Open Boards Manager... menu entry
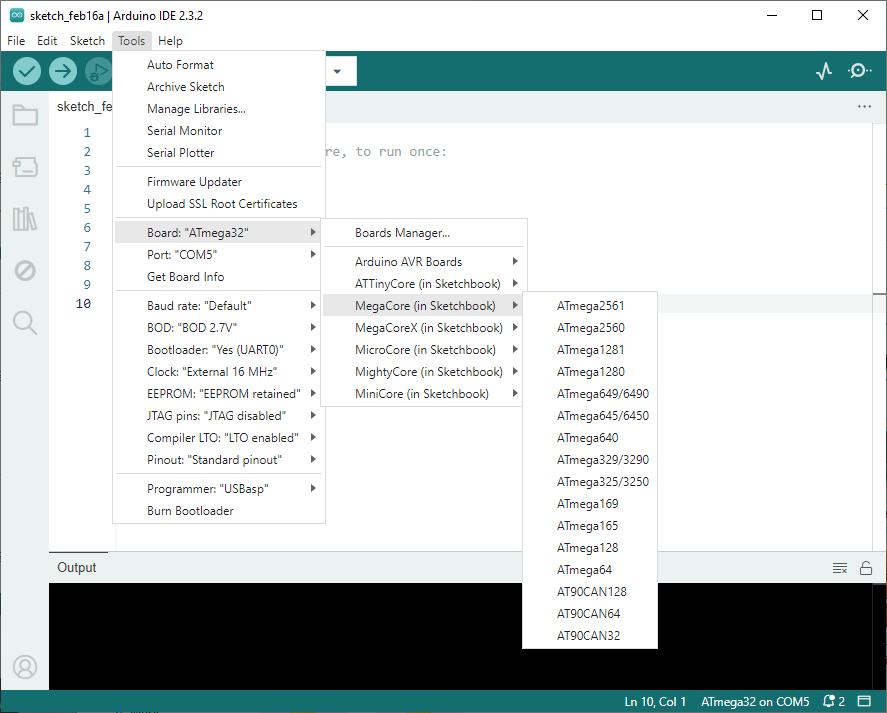The image size is (887, 713). pos(402,233)
